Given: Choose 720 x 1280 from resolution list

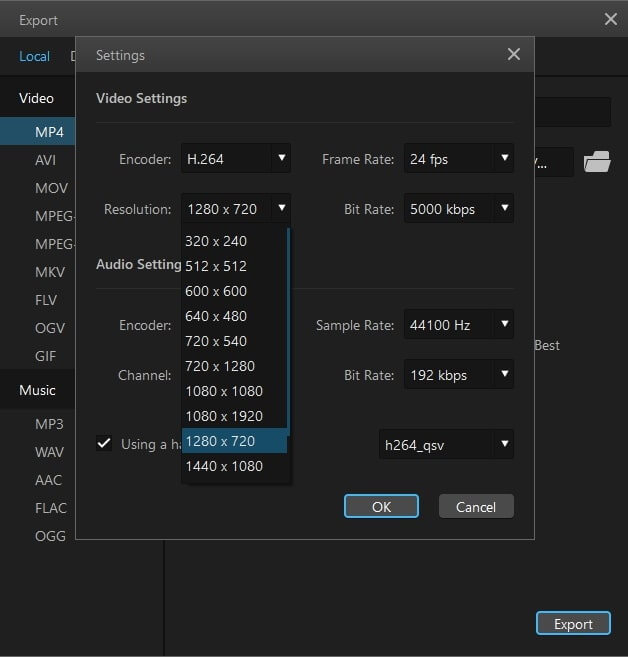Looking at the screenshot, I should pos(235,366).
